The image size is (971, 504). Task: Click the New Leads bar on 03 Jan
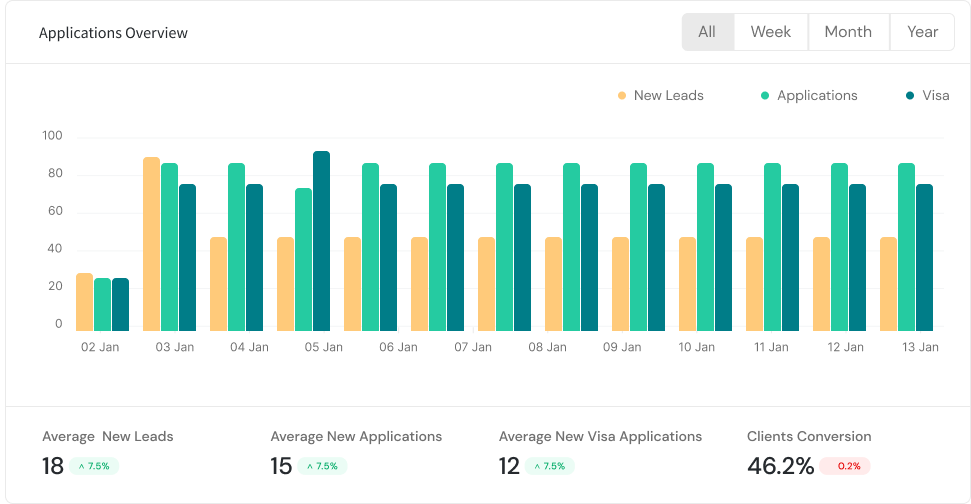(x=152, y=244)
